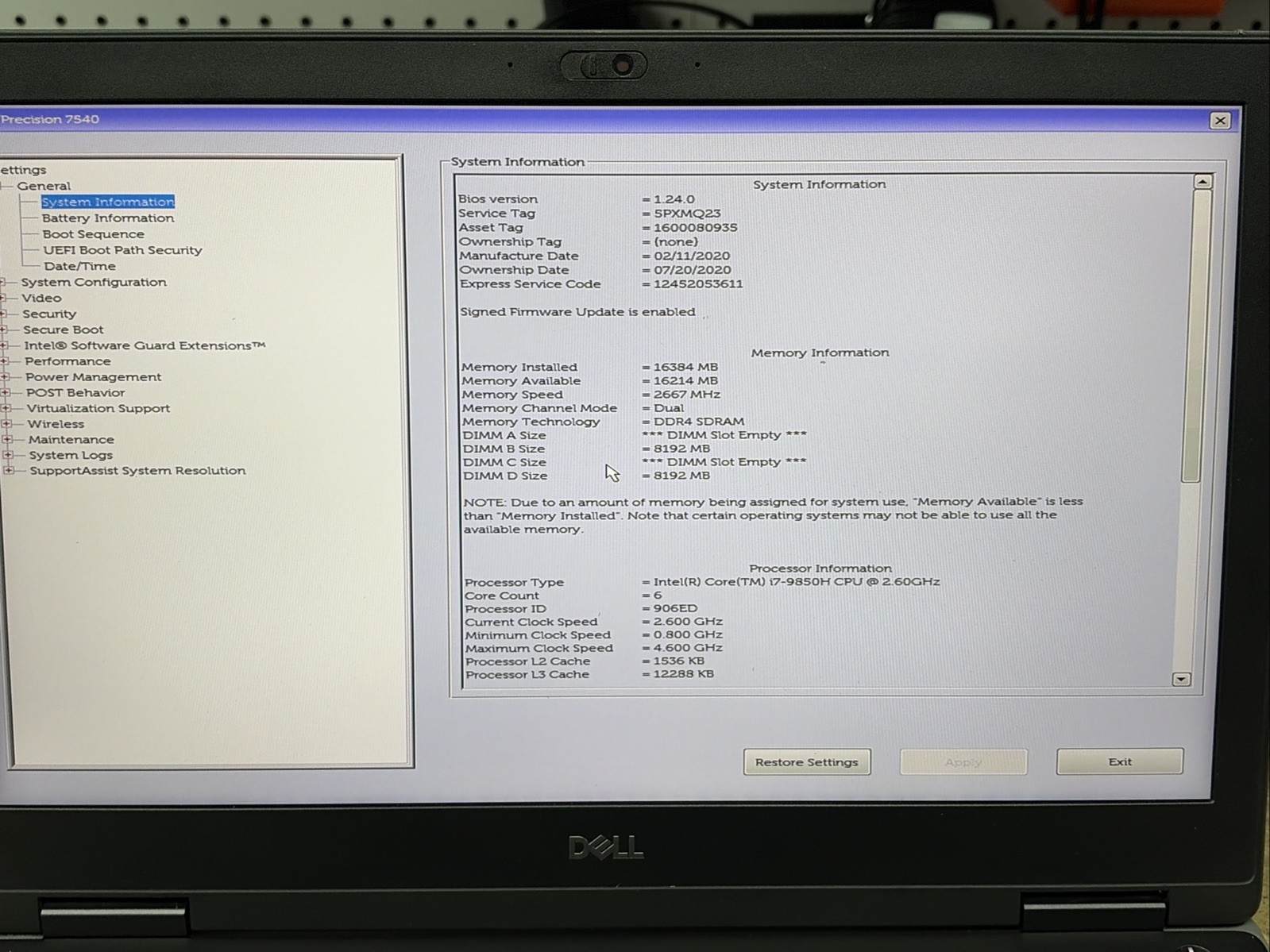Click Memory Technology value DDR4 SDRAM

699,422
